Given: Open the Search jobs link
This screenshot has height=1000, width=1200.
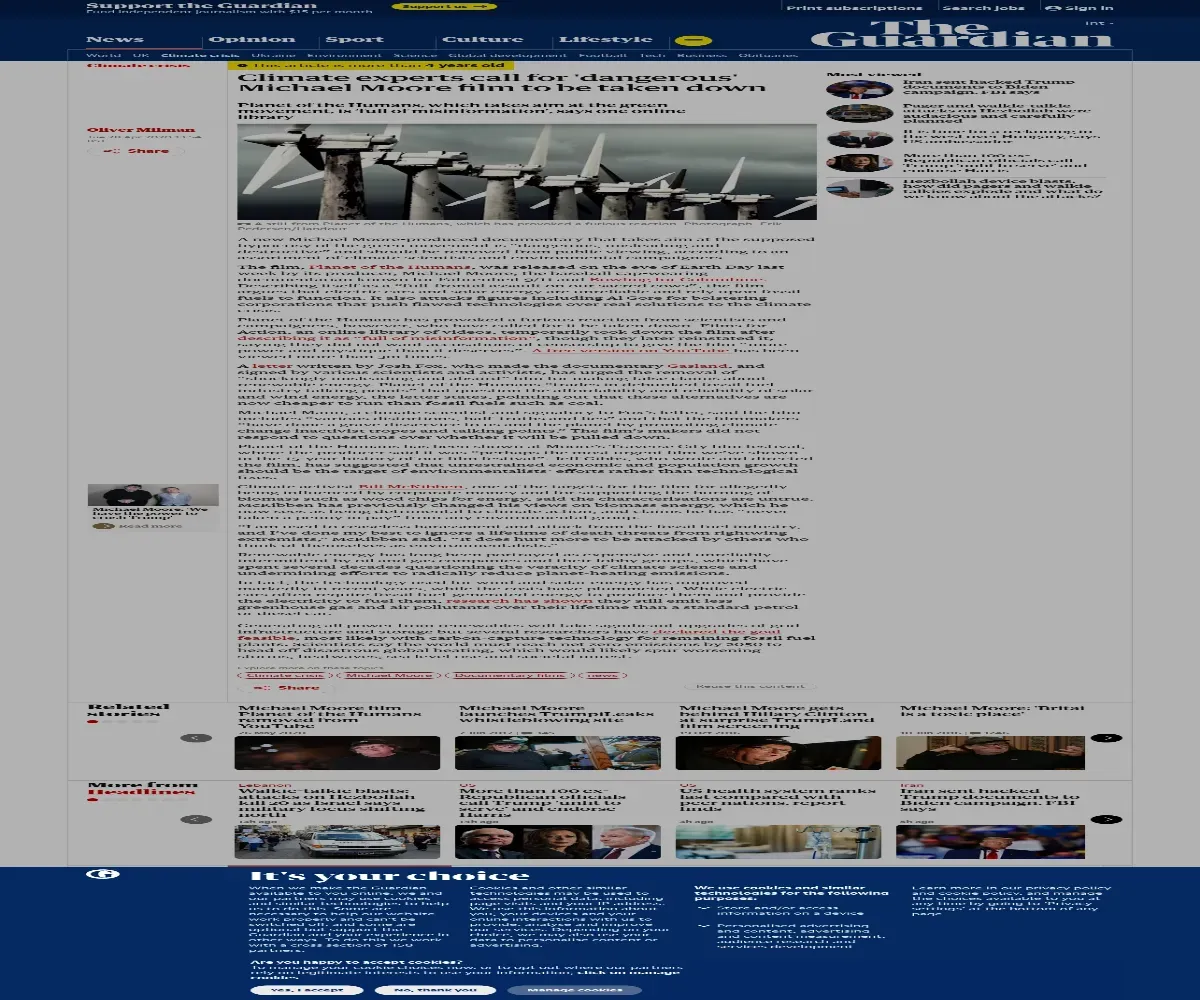Looking at the screenshot, I should (984, 7).
